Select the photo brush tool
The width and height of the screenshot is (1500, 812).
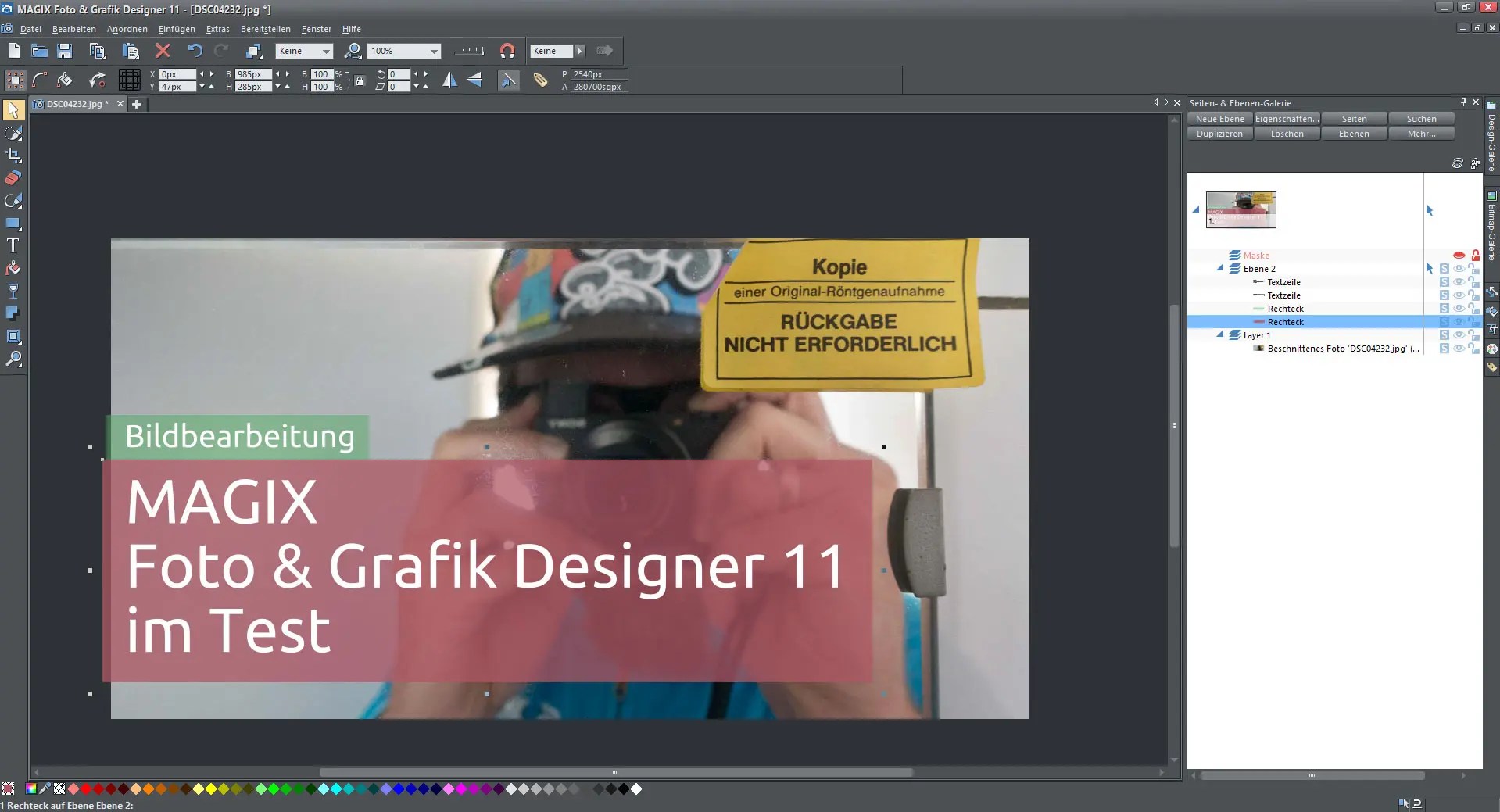pyautogui.click(x=13, y=133)
